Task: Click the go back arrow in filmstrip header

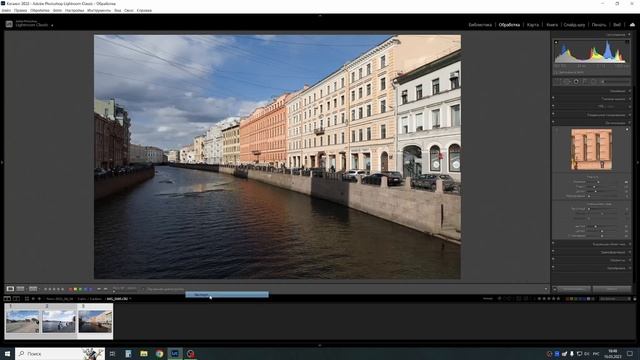Action: point(33,299)
